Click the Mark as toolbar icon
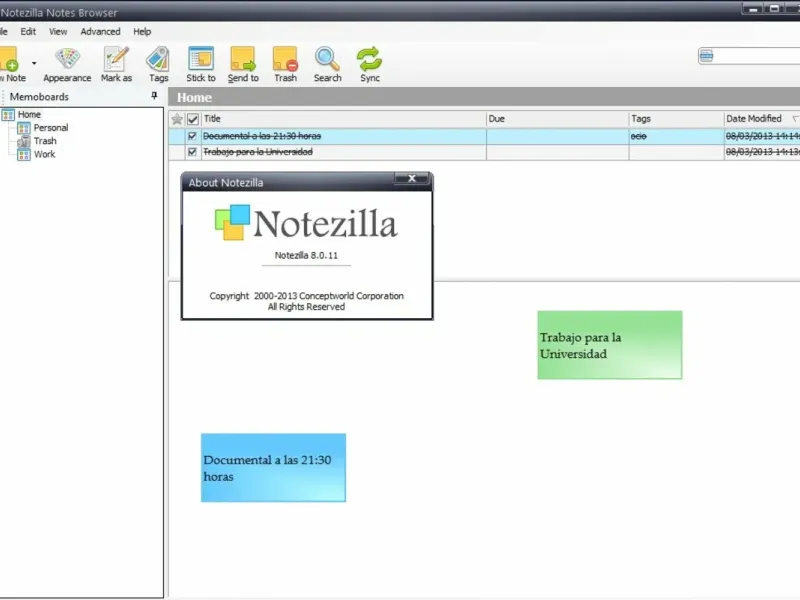800x600 pixels. pyautogui.click(x=116, y=64)
